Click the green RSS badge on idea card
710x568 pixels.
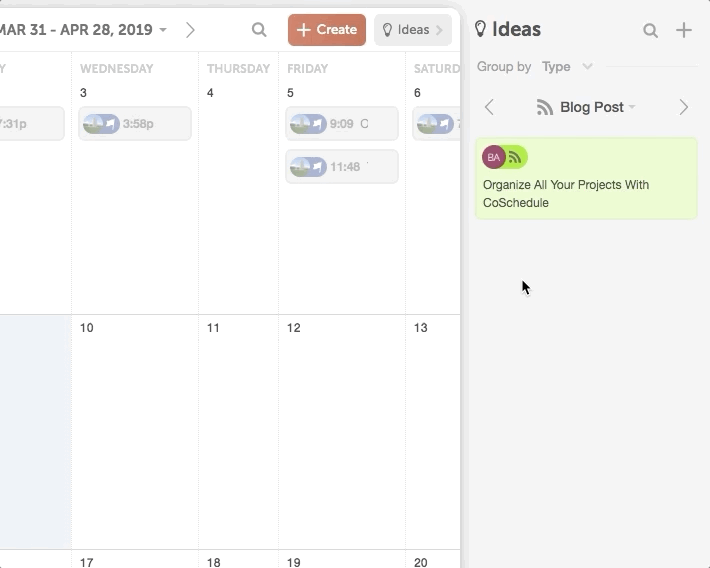[x=516, y=157]
